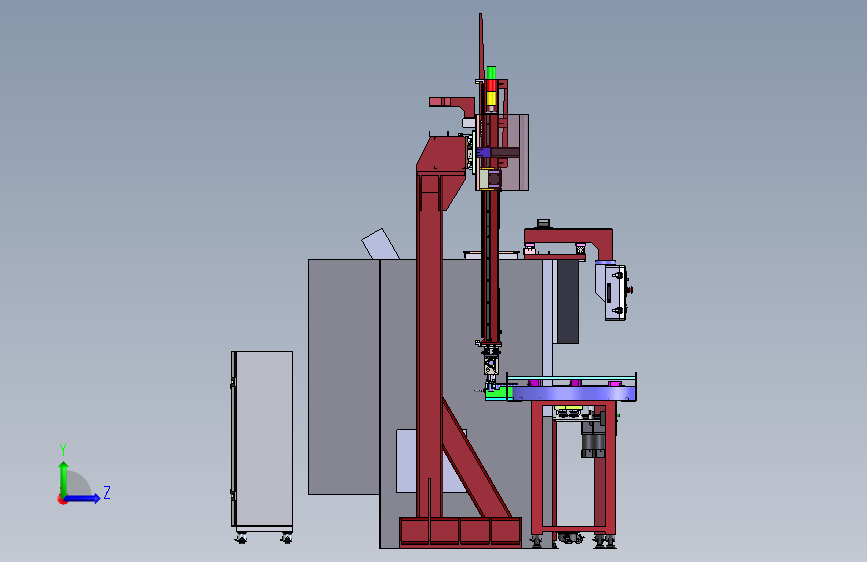Click the red X axis ball on the triad
Image resolution: width=867 pixels, height=562 pixels.
62,499
